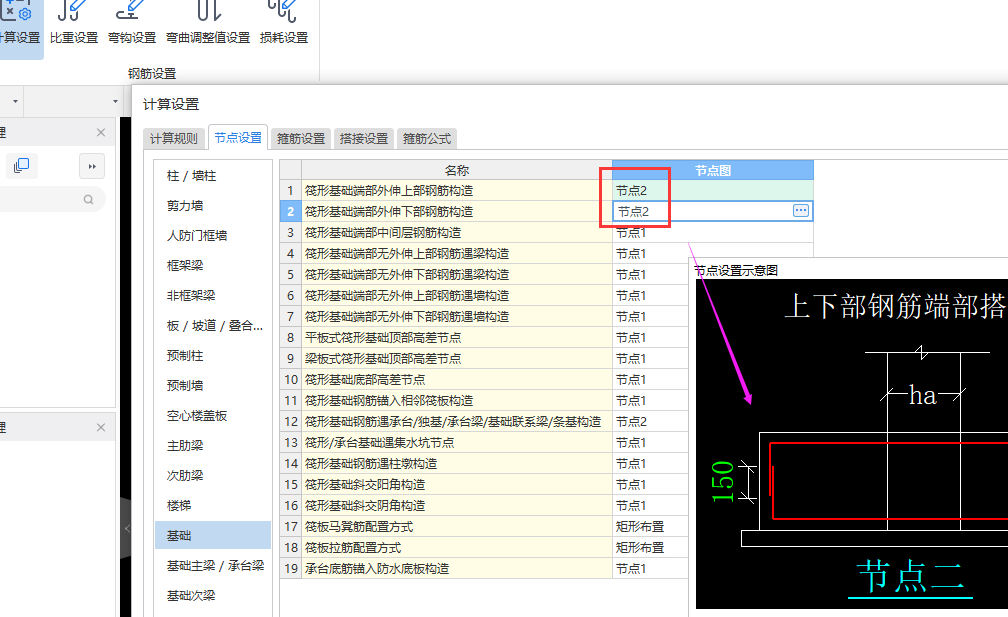
Task: Click 节点2 value in row 1
Action: click(631, 191)
